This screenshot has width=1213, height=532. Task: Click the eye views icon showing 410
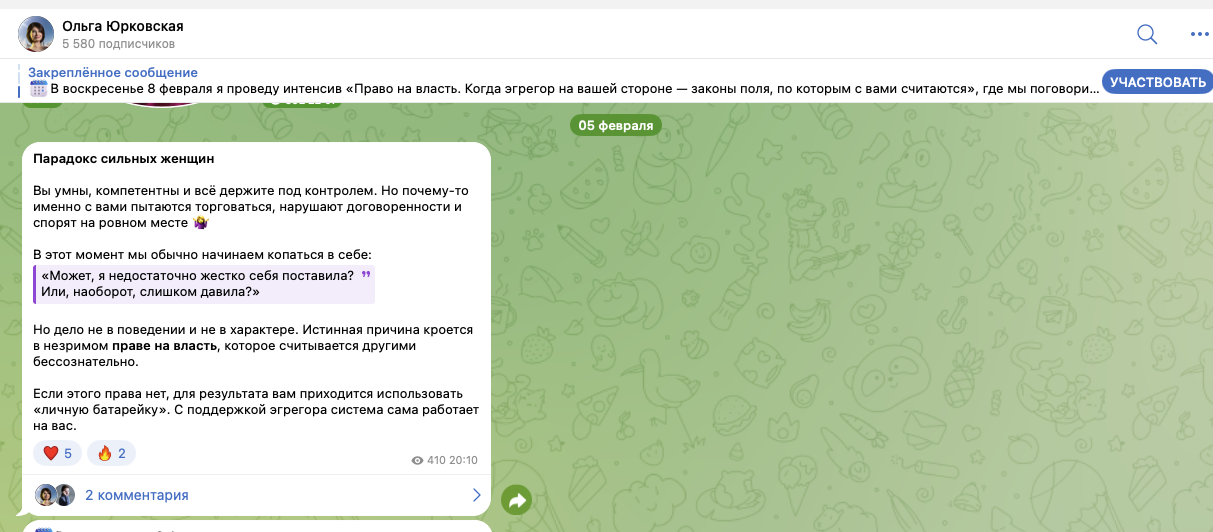[x=418, y=461]
